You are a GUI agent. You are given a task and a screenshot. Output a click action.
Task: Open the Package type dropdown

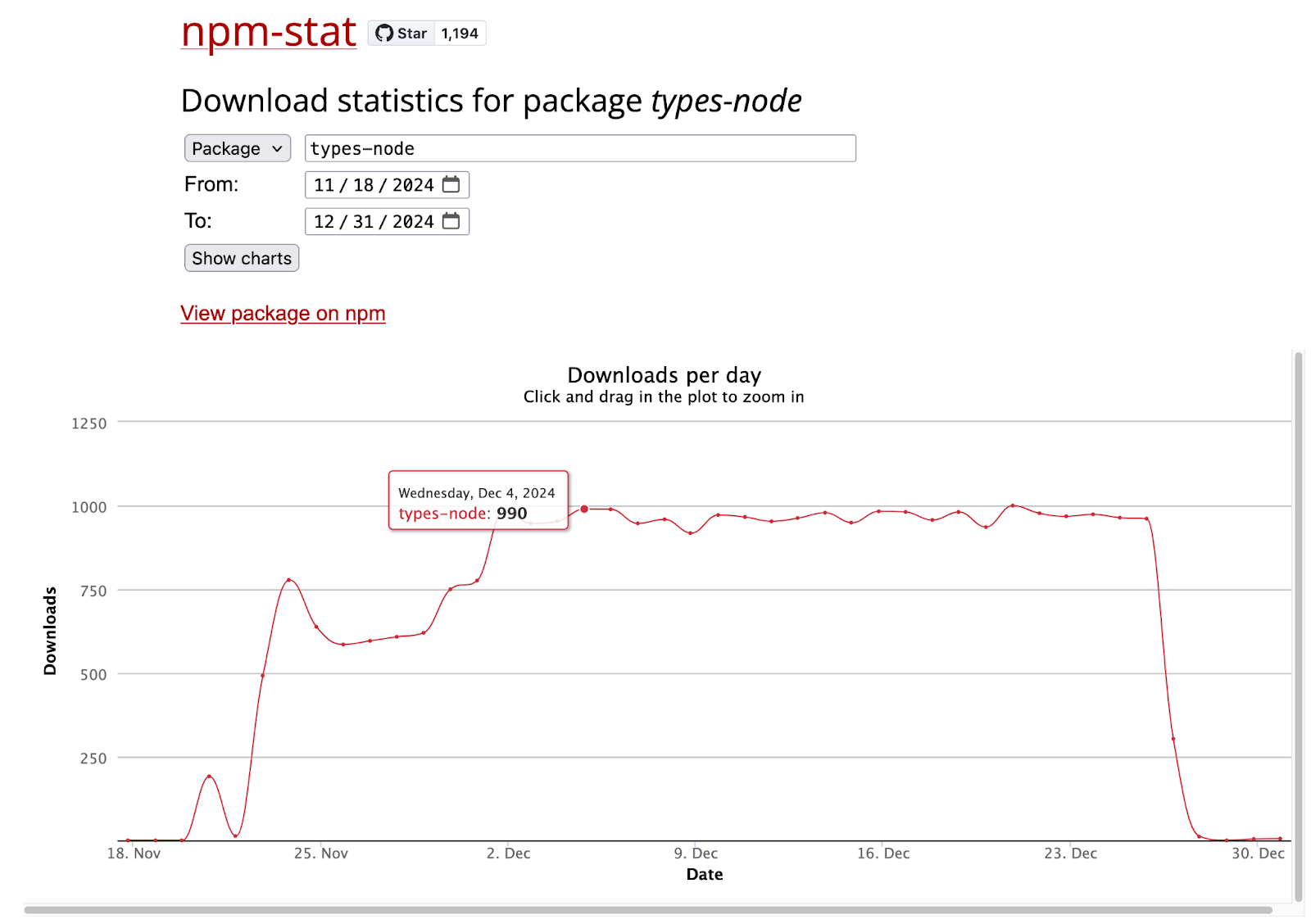238,148
